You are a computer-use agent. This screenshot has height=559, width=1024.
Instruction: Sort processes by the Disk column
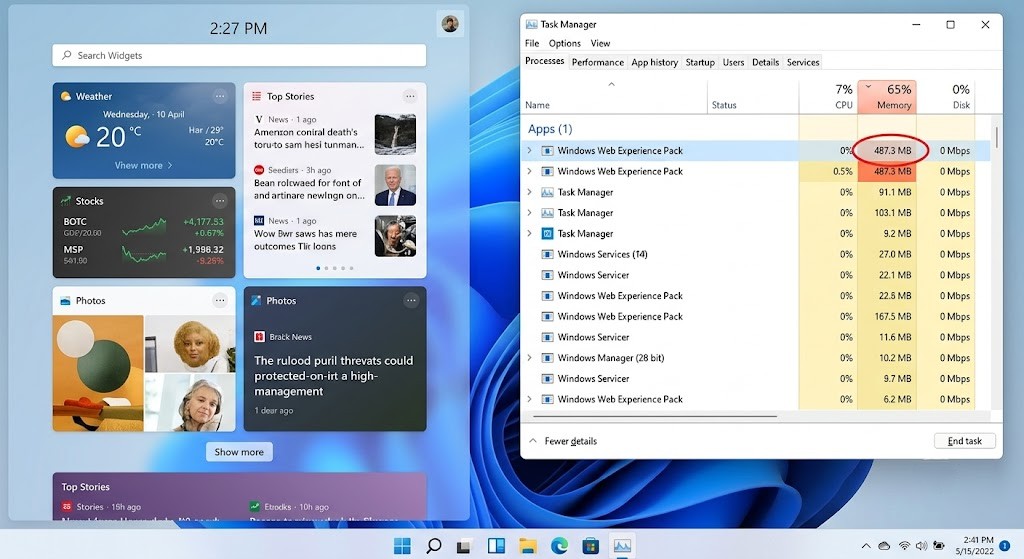[946, 96]
